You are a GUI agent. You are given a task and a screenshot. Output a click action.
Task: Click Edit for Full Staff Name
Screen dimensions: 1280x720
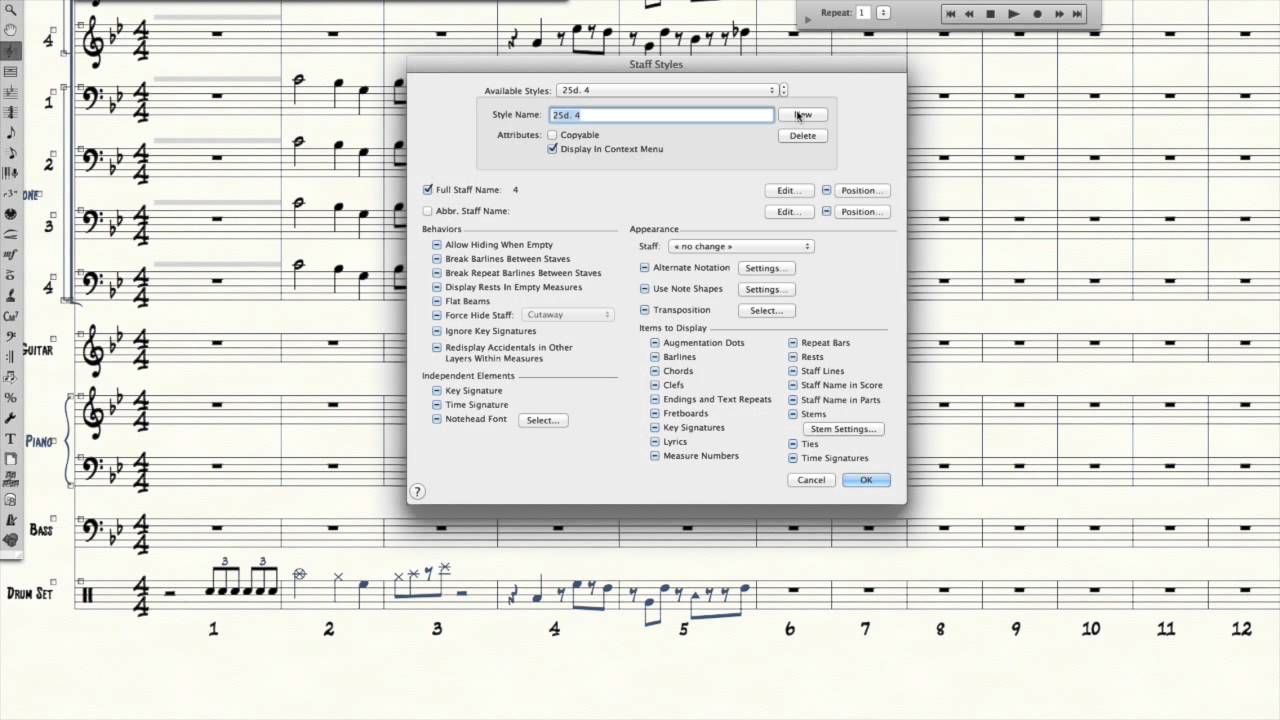pos(790,190)
